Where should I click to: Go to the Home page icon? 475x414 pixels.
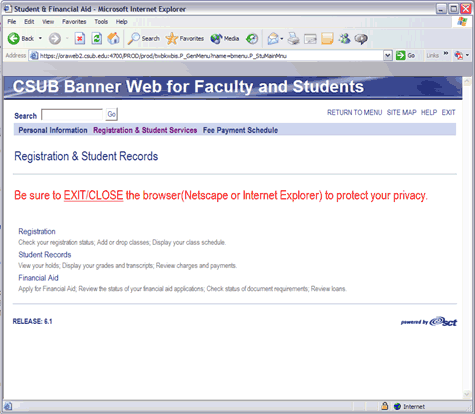(113, 39)
